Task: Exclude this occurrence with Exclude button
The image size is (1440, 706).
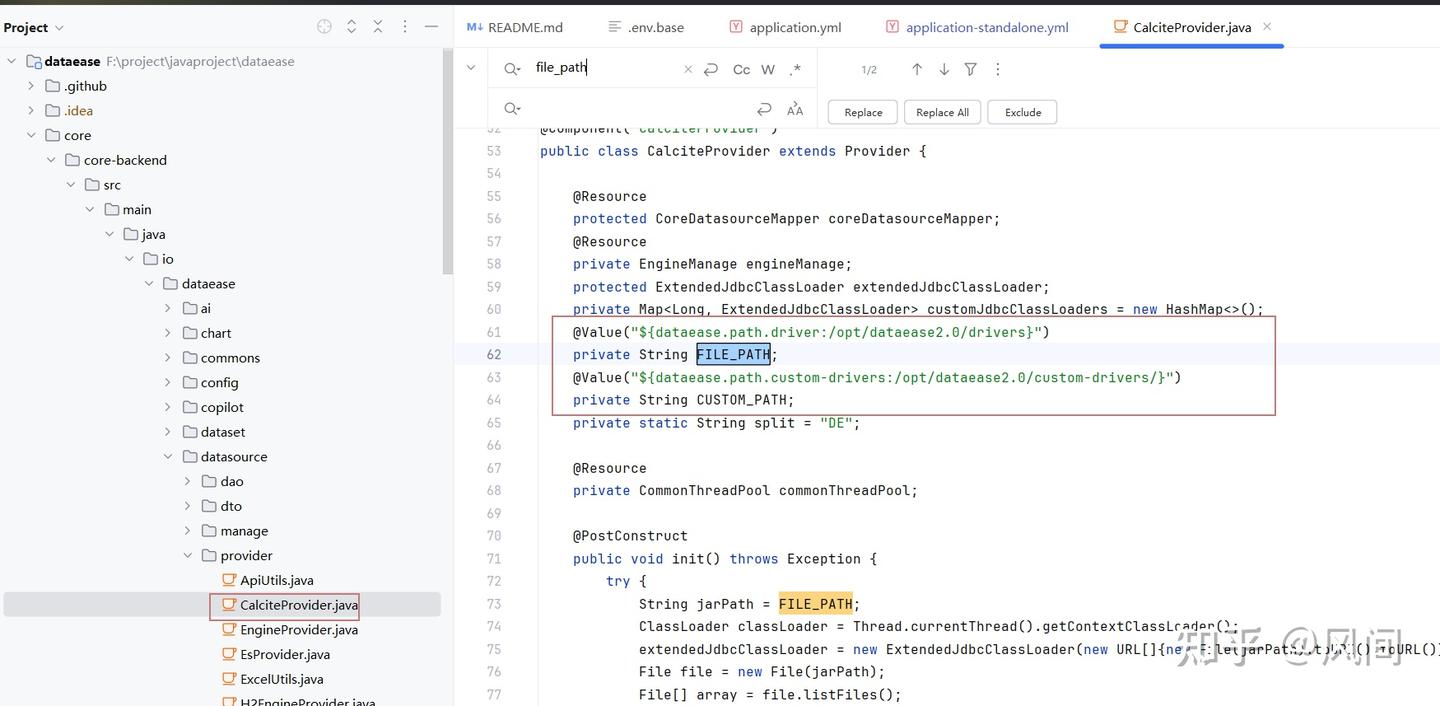Action: [1021, 112]
